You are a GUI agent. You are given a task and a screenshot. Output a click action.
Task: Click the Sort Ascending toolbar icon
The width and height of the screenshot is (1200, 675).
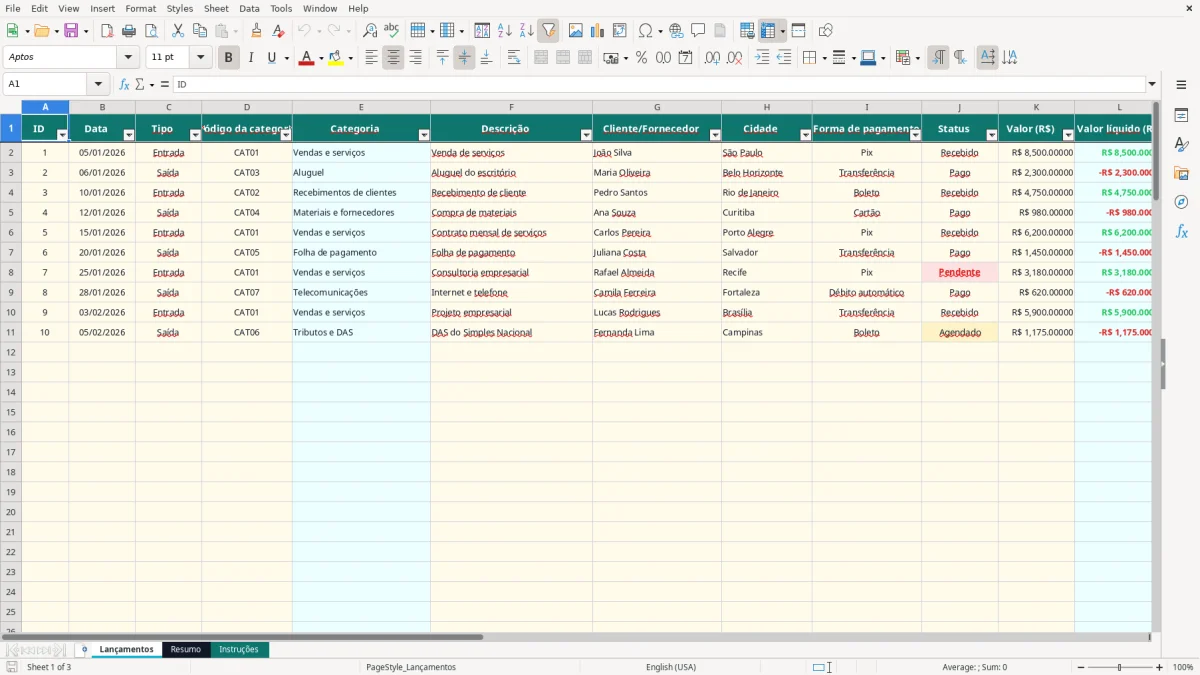[505, 31]
